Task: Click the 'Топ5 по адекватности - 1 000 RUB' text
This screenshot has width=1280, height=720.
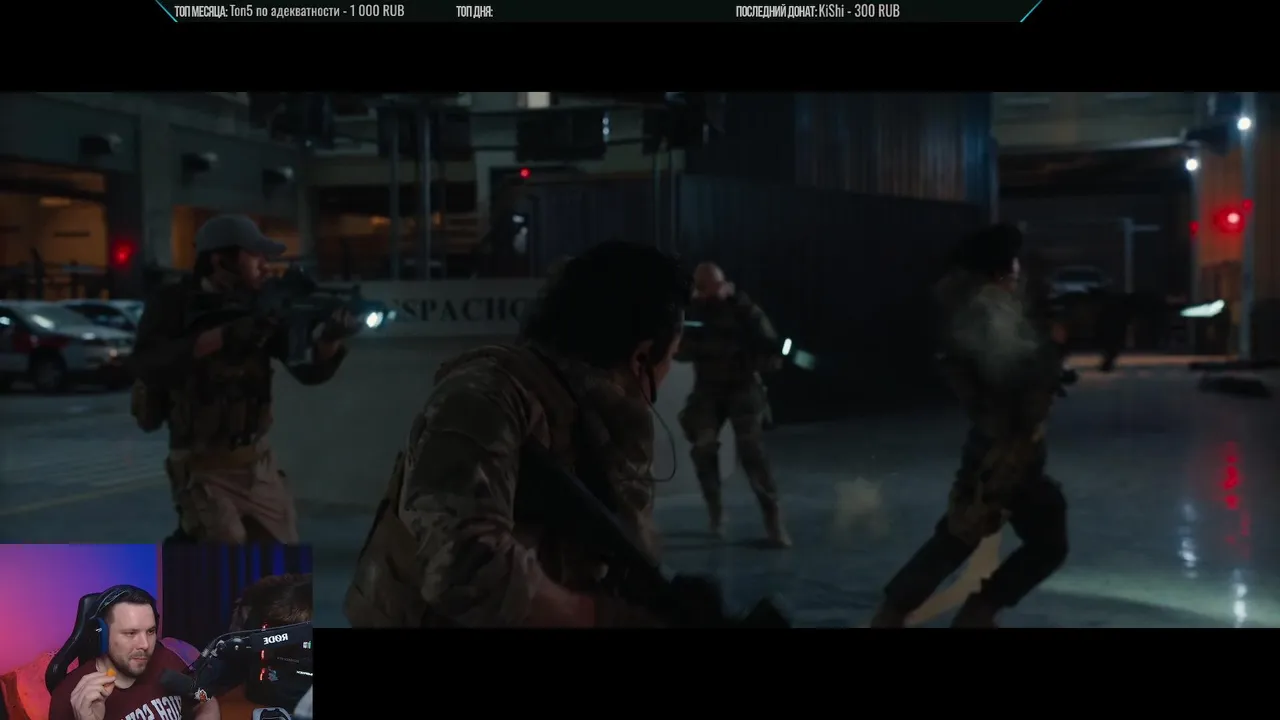Action: [317, 12]
